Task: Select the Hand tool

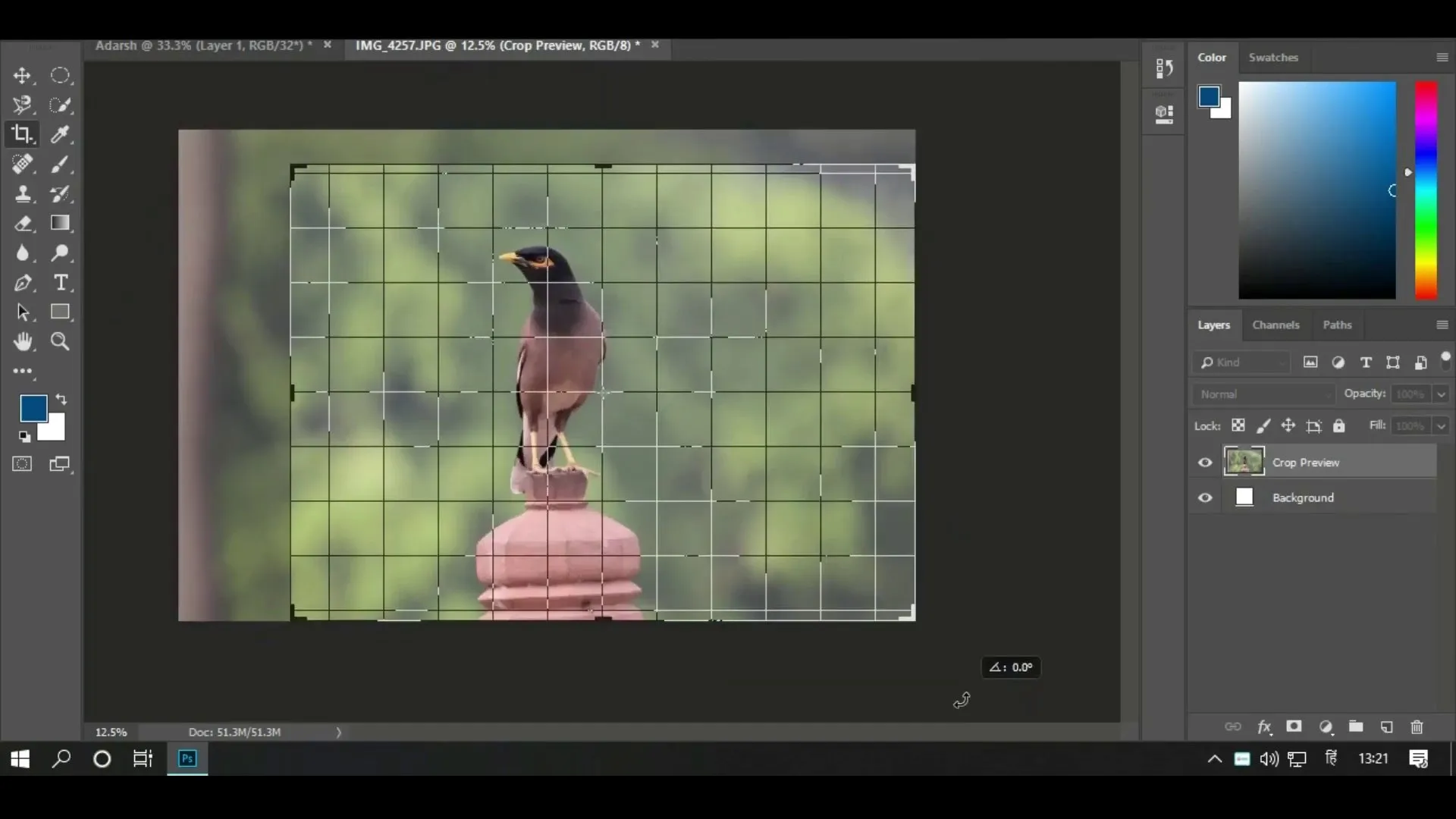Action: 22,342
